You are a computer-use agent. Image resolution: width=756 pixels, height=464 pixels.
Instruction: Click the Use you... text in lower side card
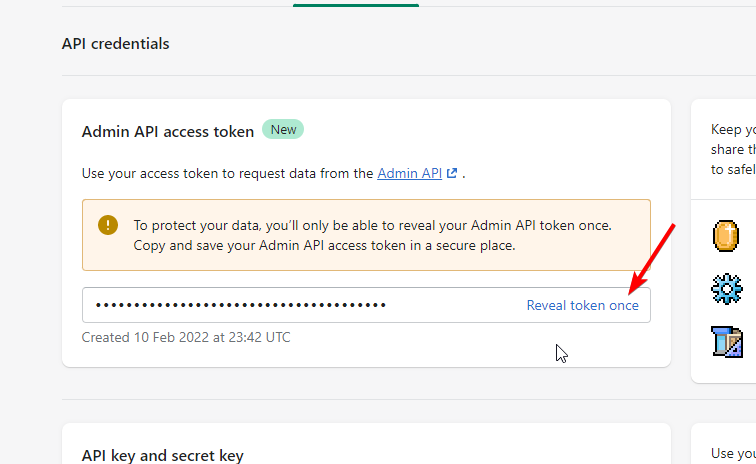coord(733,453)
